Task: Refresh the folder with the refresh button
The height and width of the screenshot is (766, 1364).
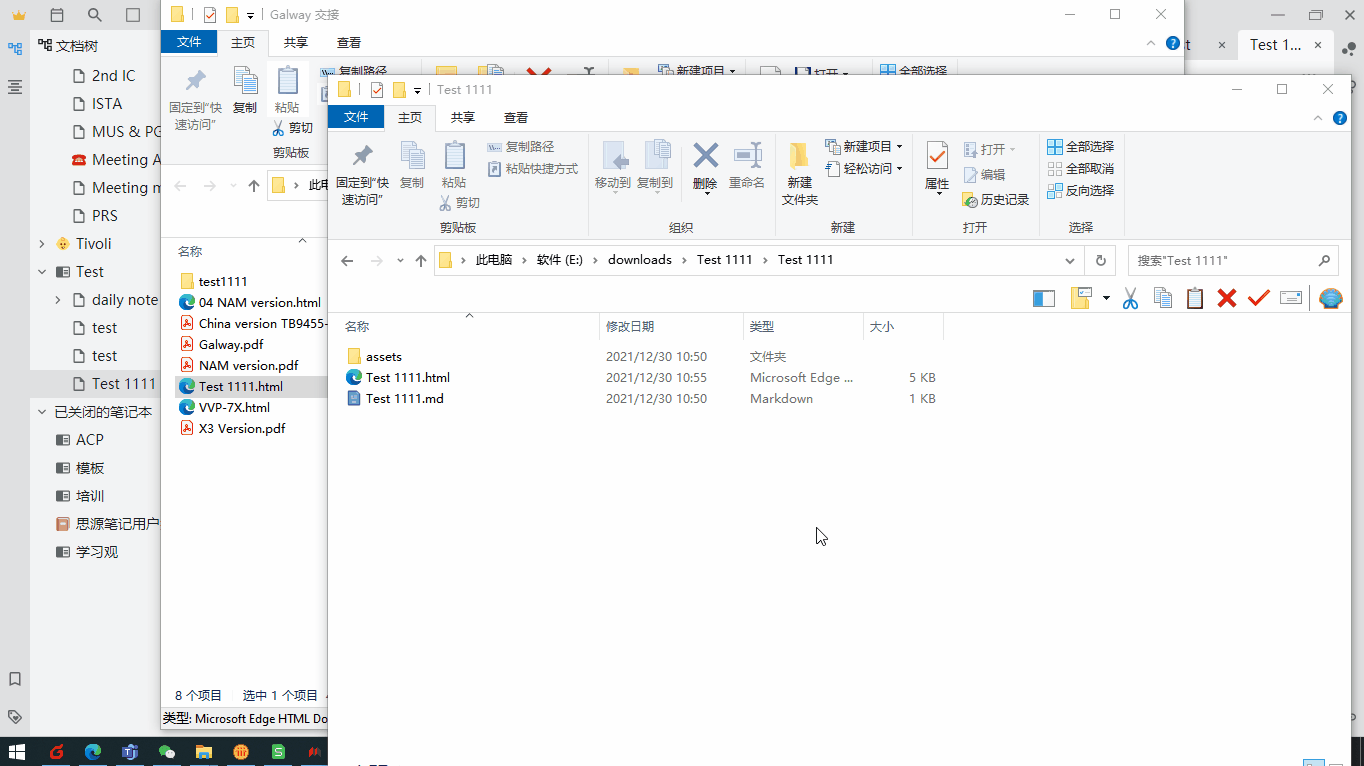Action: [x=1099, y=260]
